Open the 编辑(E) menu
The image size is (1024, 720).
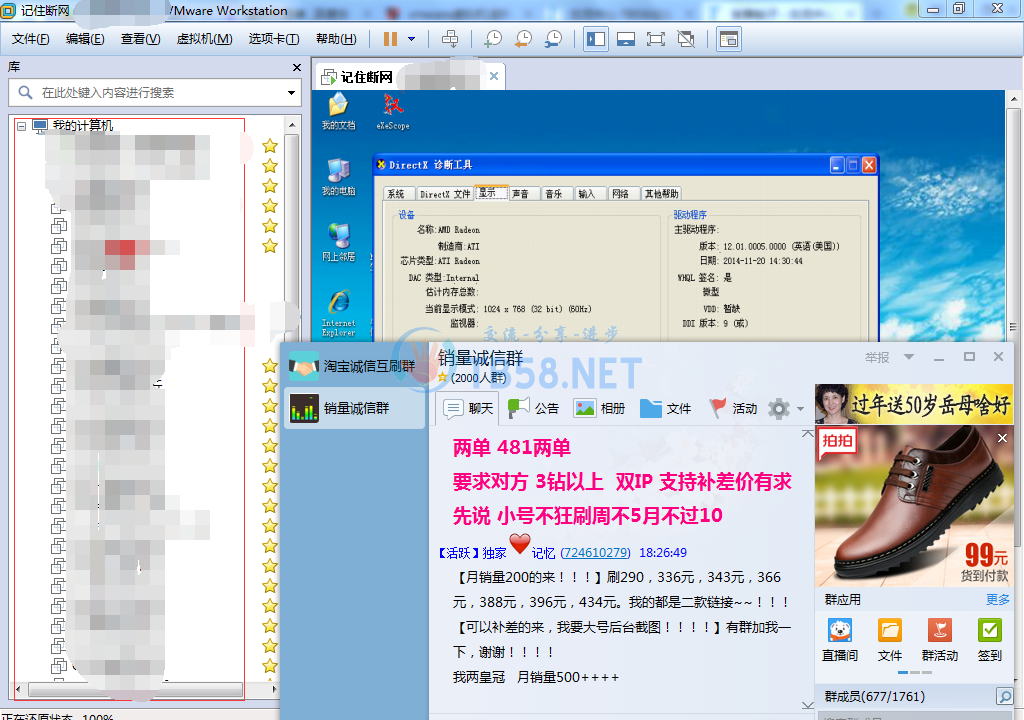click(x=85, y=39)
